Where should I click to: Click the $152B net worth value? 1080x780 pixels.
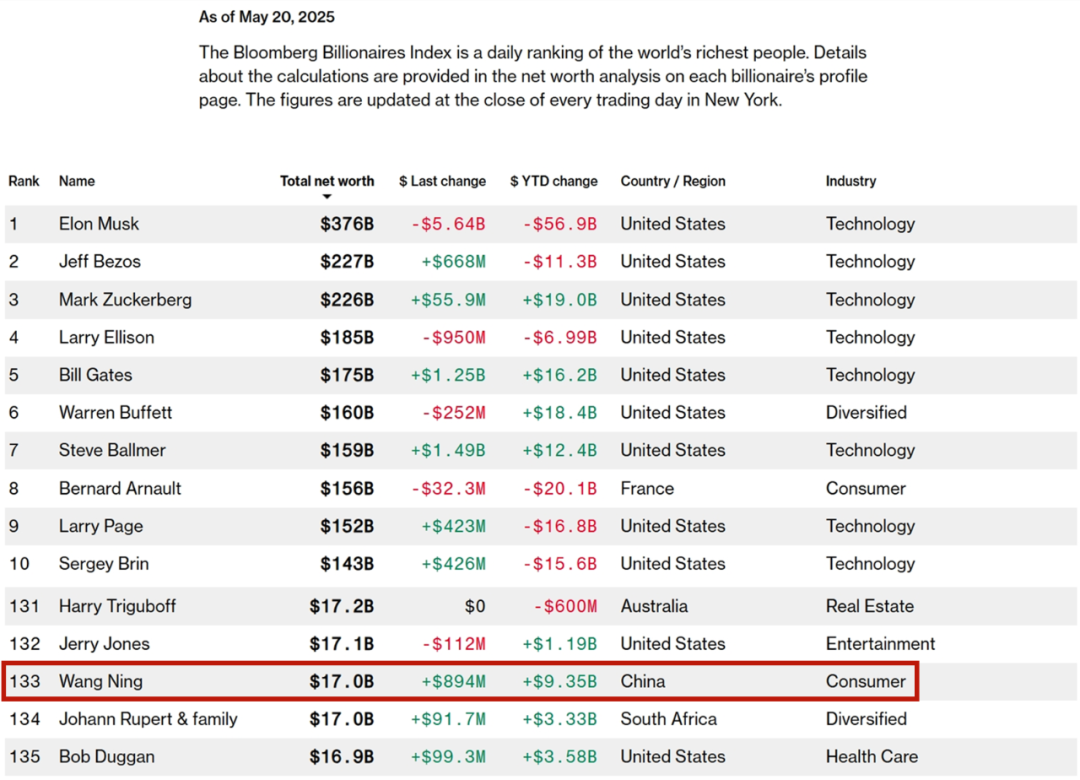(347, 526)
